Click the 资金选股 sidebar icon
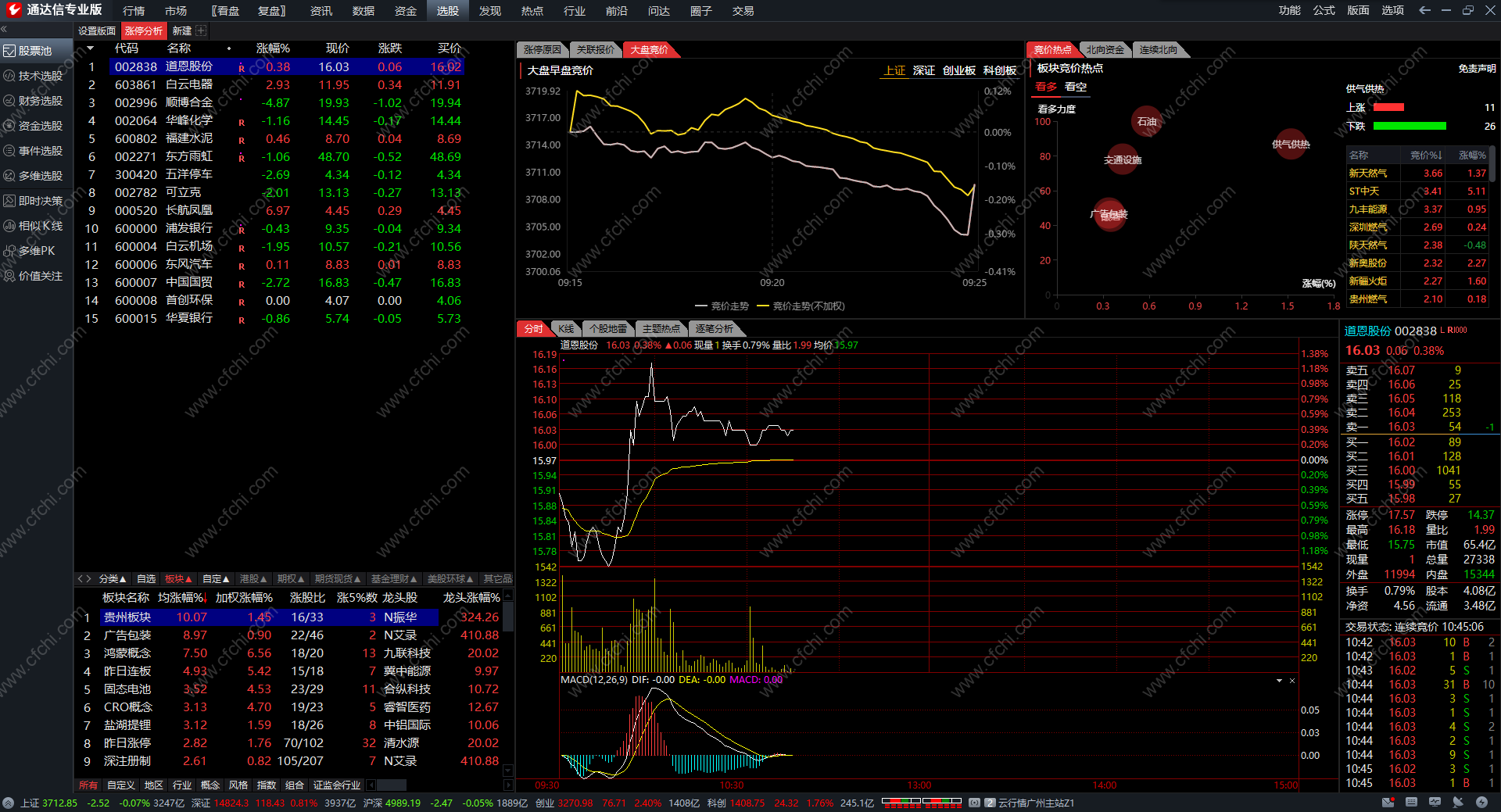 9,126
